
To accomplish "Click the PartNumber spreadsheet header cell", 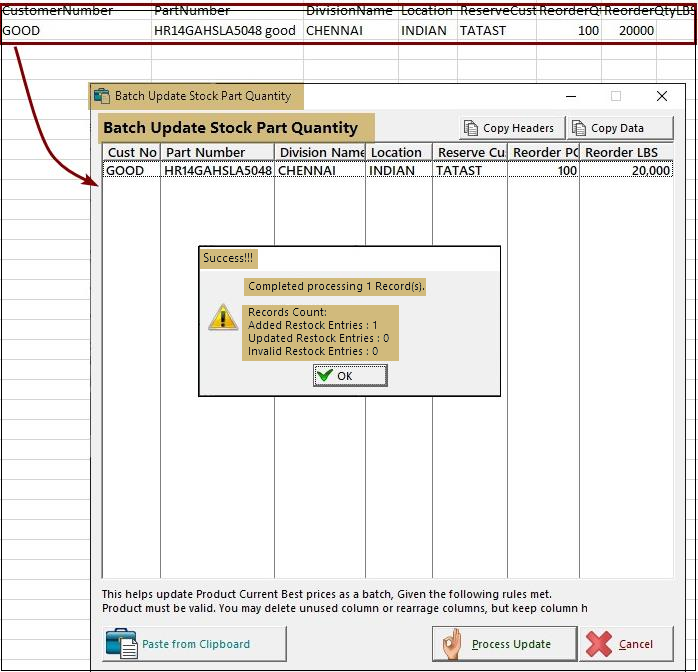I will (x=227, y=11).
